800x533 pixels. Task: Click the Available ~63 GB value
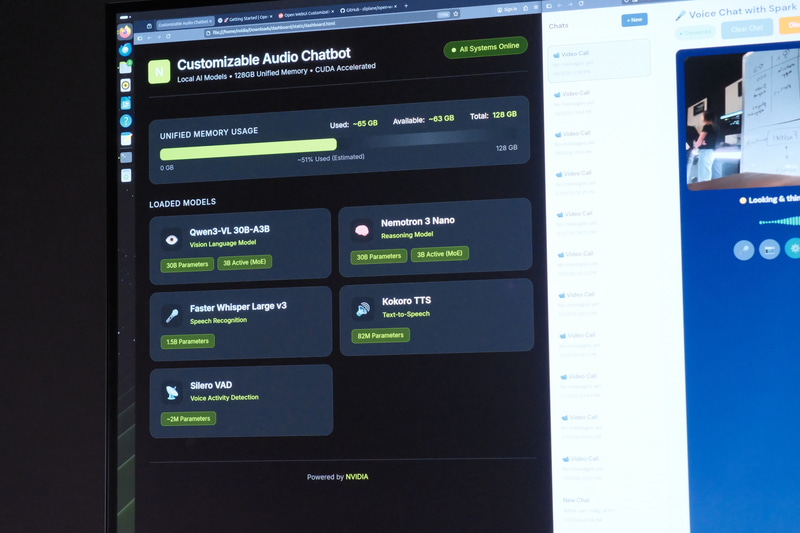[x=441, y=118]
